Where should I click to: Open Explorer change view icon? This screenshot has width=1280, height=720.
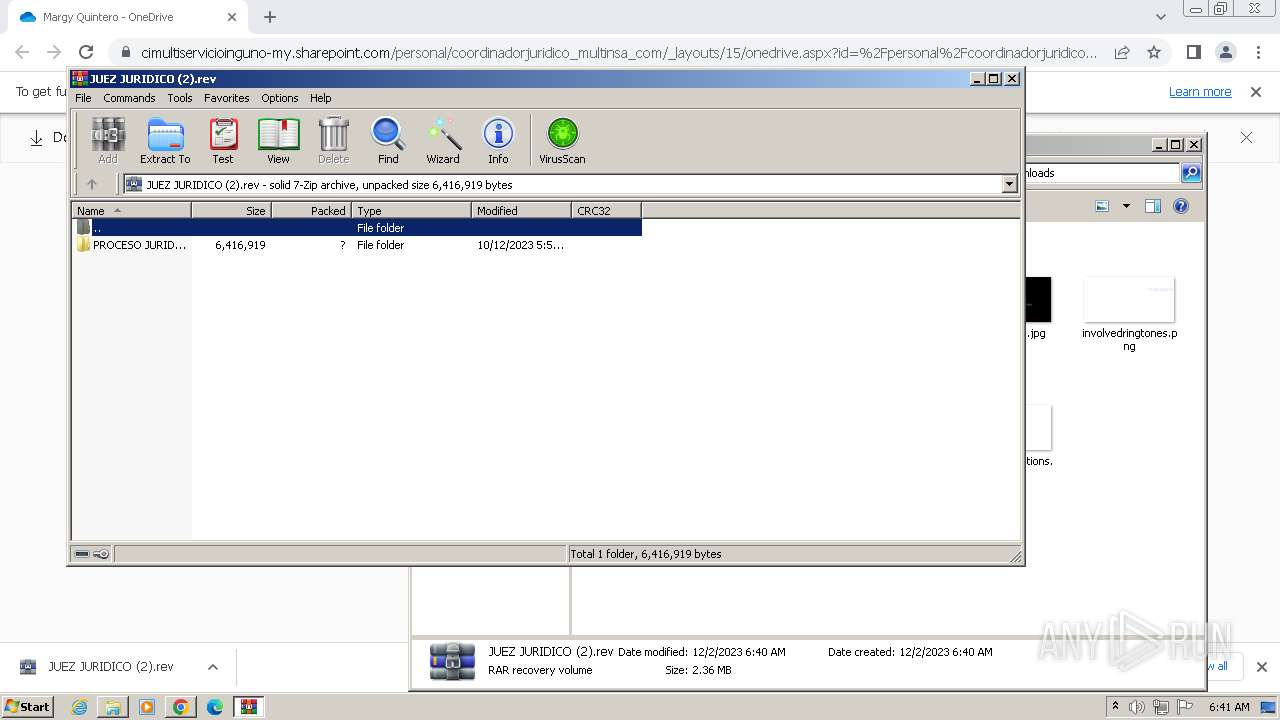tap(1102, 206)
